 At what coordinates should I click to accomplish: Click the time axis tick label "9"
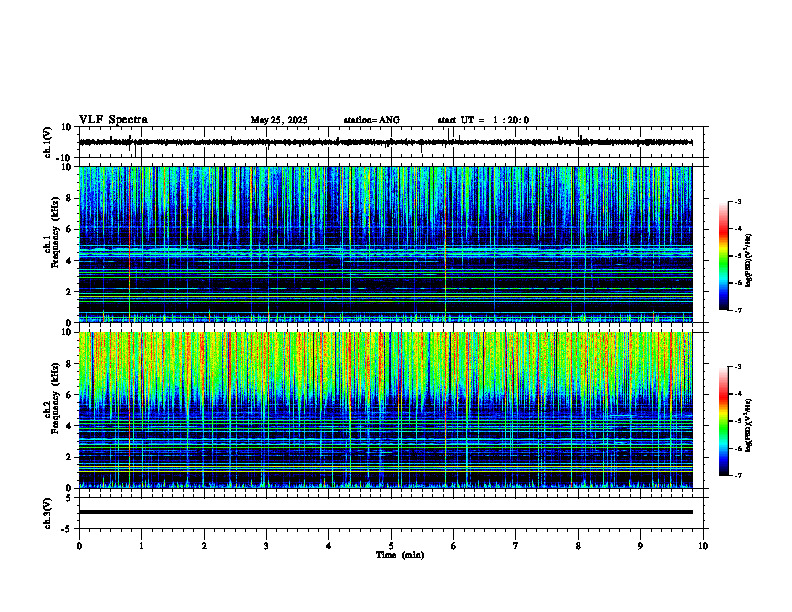(640, 546)
